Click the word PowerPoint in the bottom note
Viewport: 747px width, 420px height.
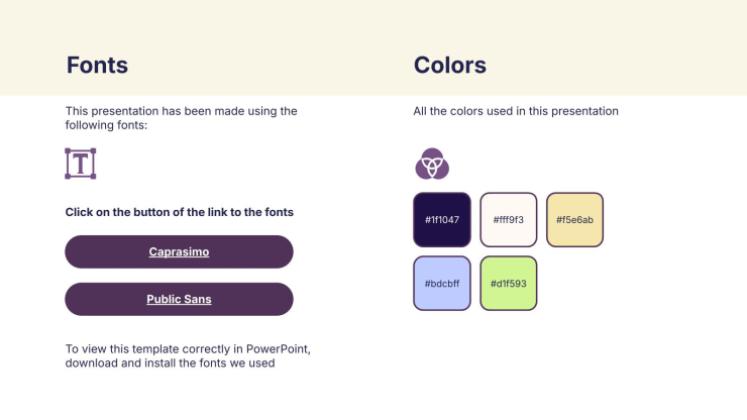(281, 349)
